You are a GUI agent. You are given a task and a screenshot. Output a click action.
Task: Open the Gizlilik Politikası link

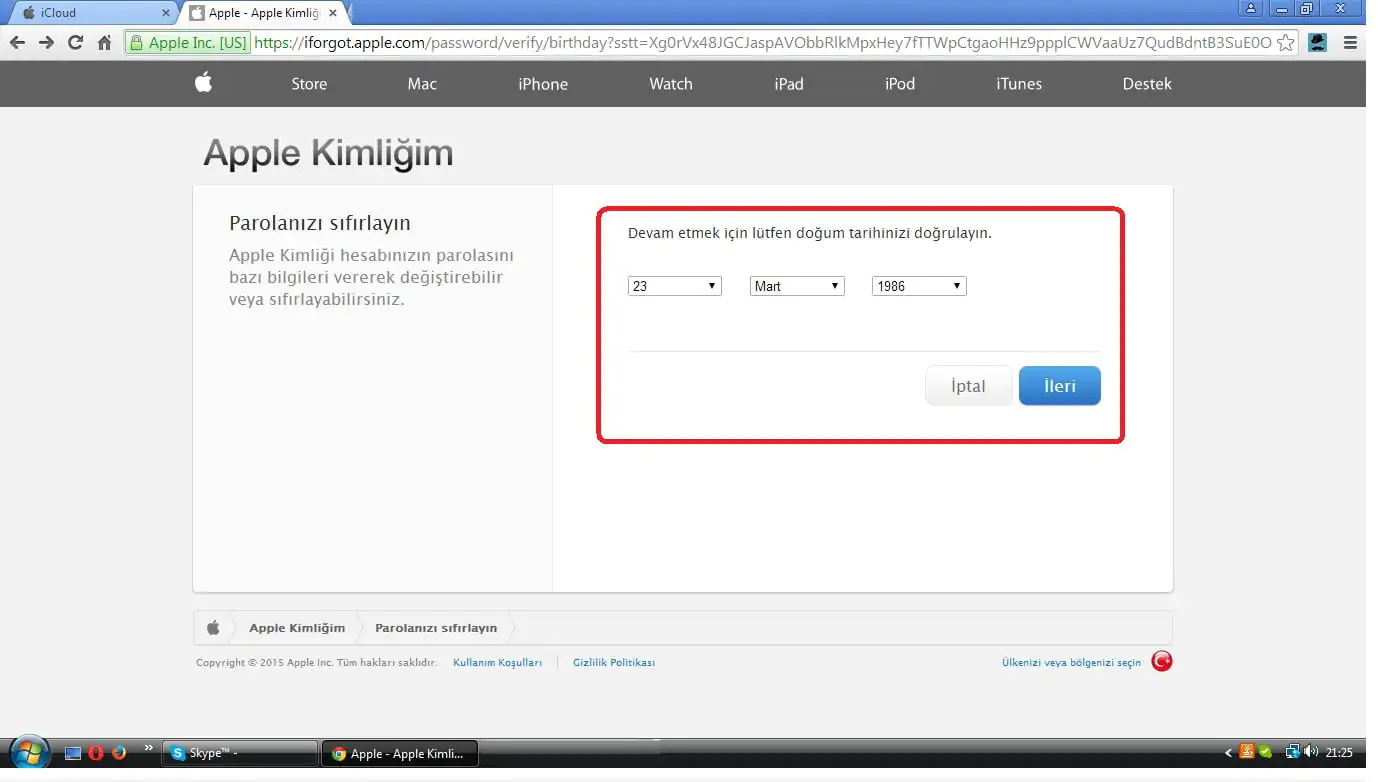[x=613, y=661]
